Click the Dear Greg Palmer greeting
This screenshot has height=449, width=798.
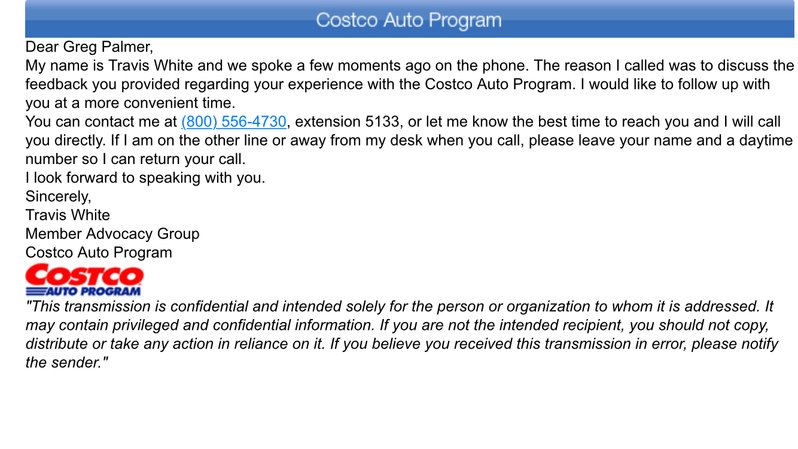tap(89, 47)
